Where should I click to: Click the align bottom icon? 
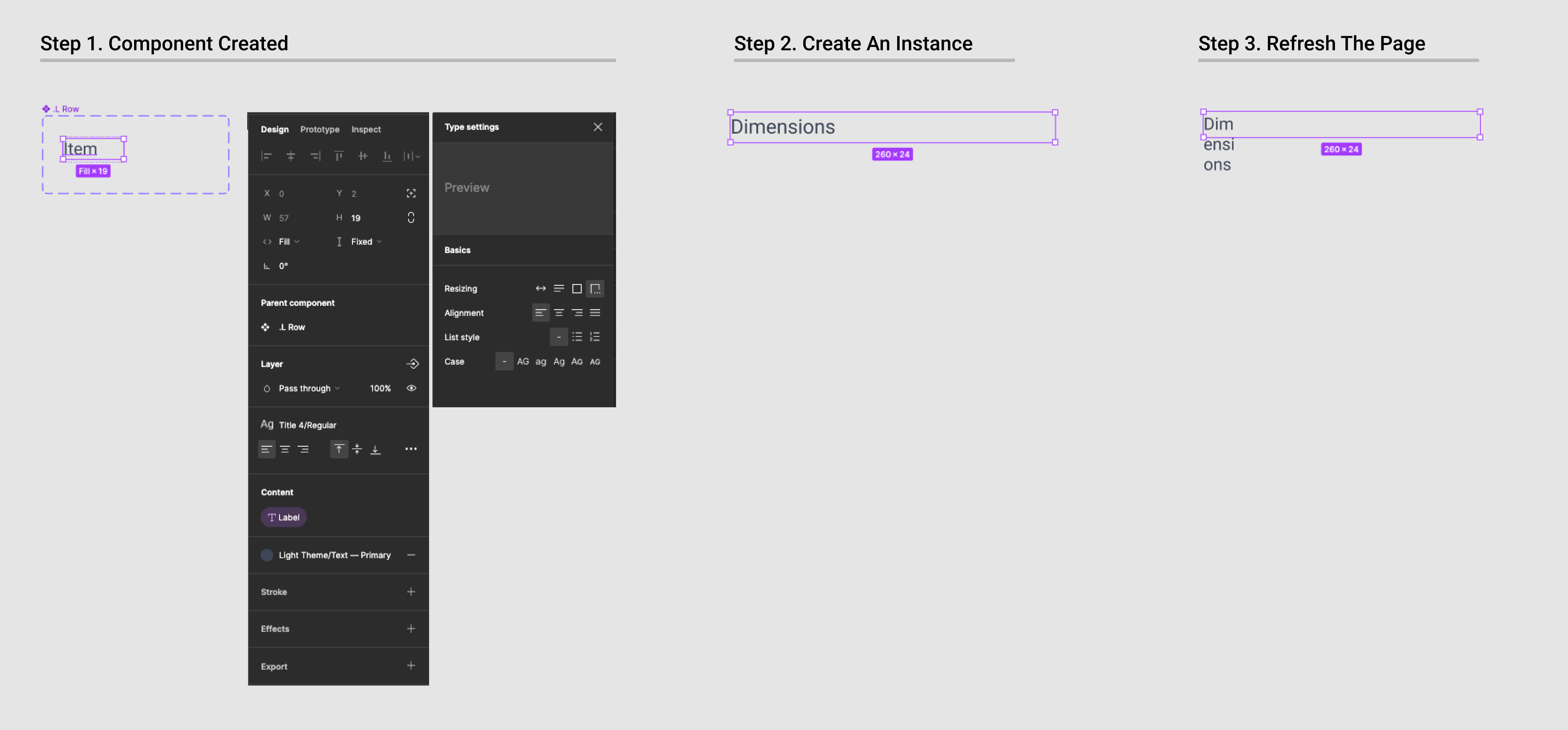(386, 156)
